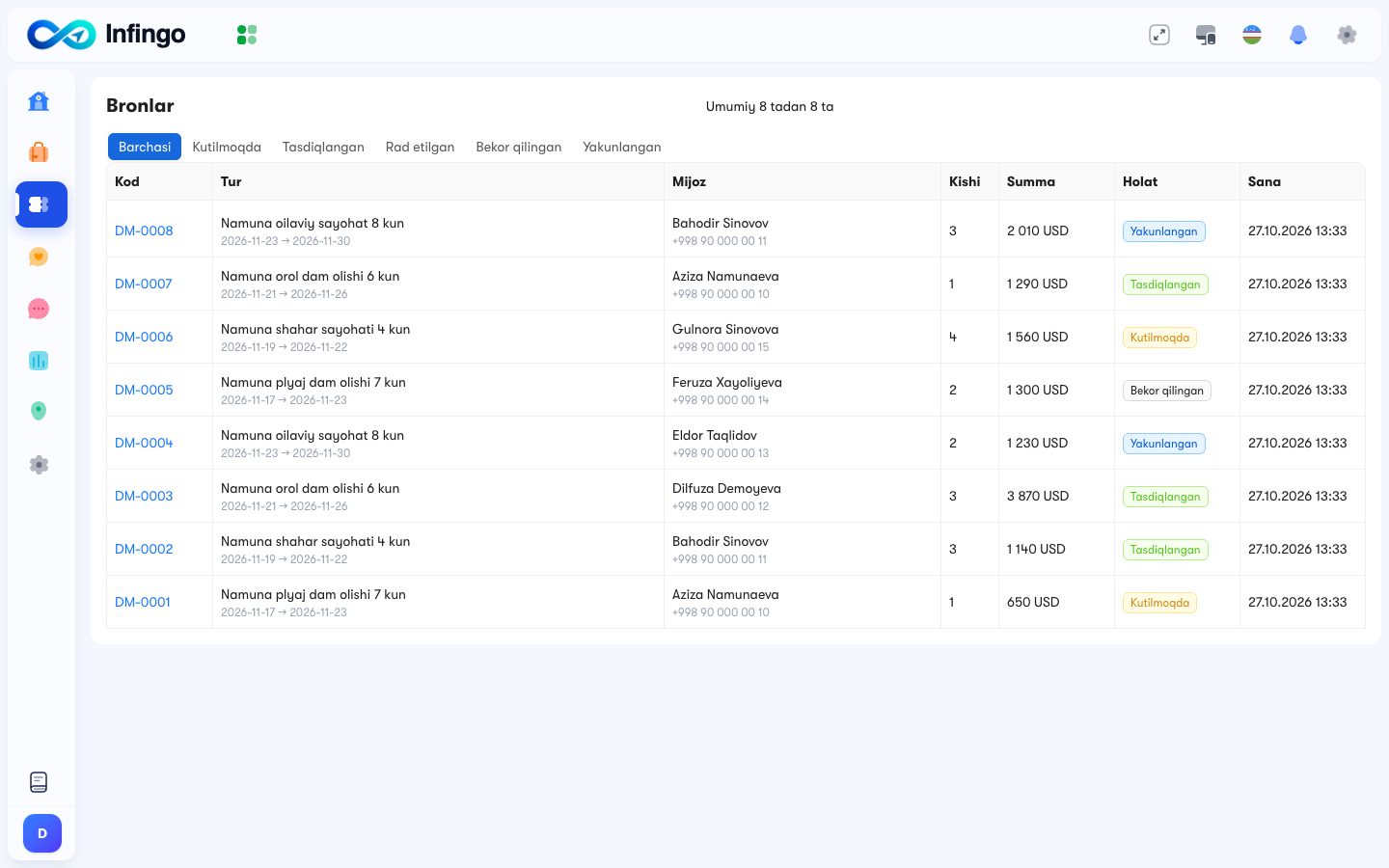Open the statistics chart sidebar icon

coord(39,361)
